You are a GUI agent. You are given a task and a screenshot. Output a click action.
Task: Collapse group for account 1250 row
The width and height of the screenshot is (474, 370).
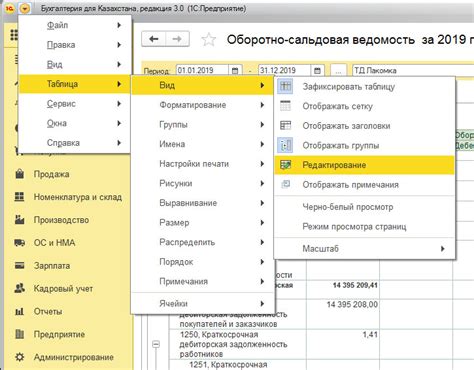(156, 344)
